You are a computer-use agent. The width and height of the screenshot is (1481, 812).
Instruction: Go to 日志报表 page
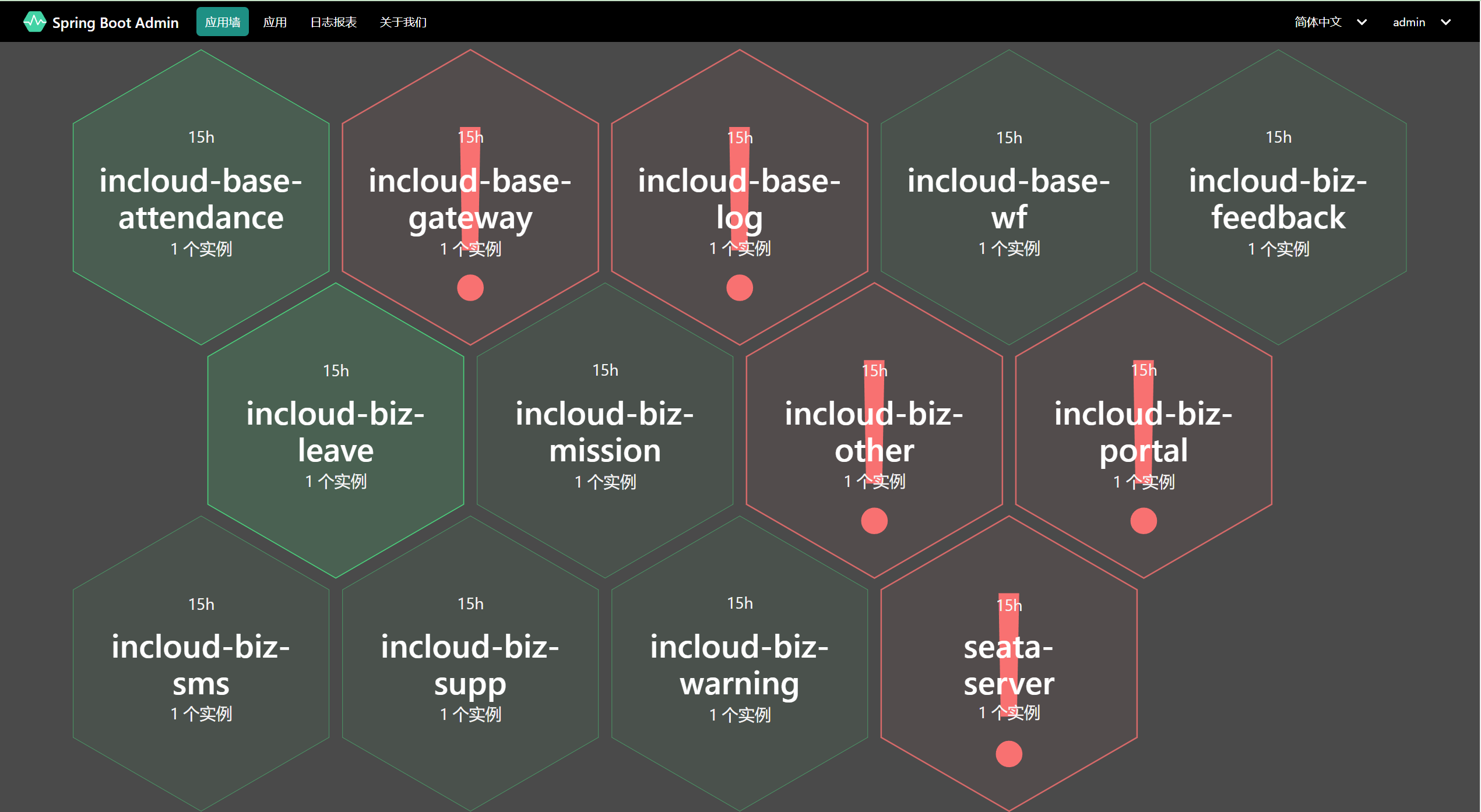pos(333,22)
